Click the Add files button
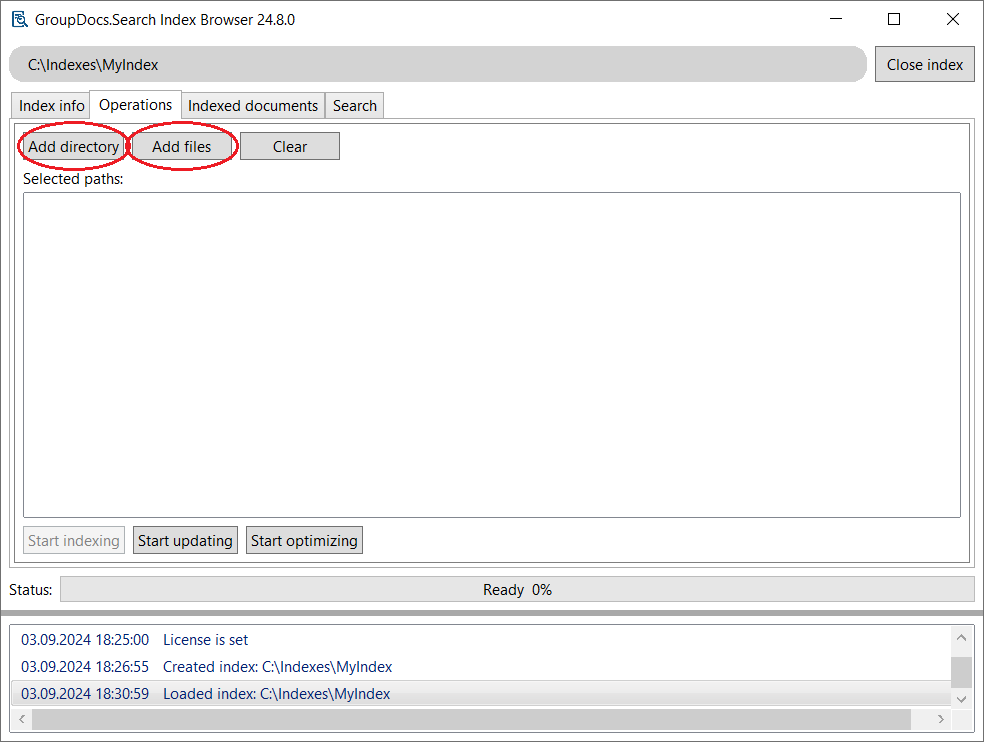The height and width of the screenshot is (742, 984). 182,147
